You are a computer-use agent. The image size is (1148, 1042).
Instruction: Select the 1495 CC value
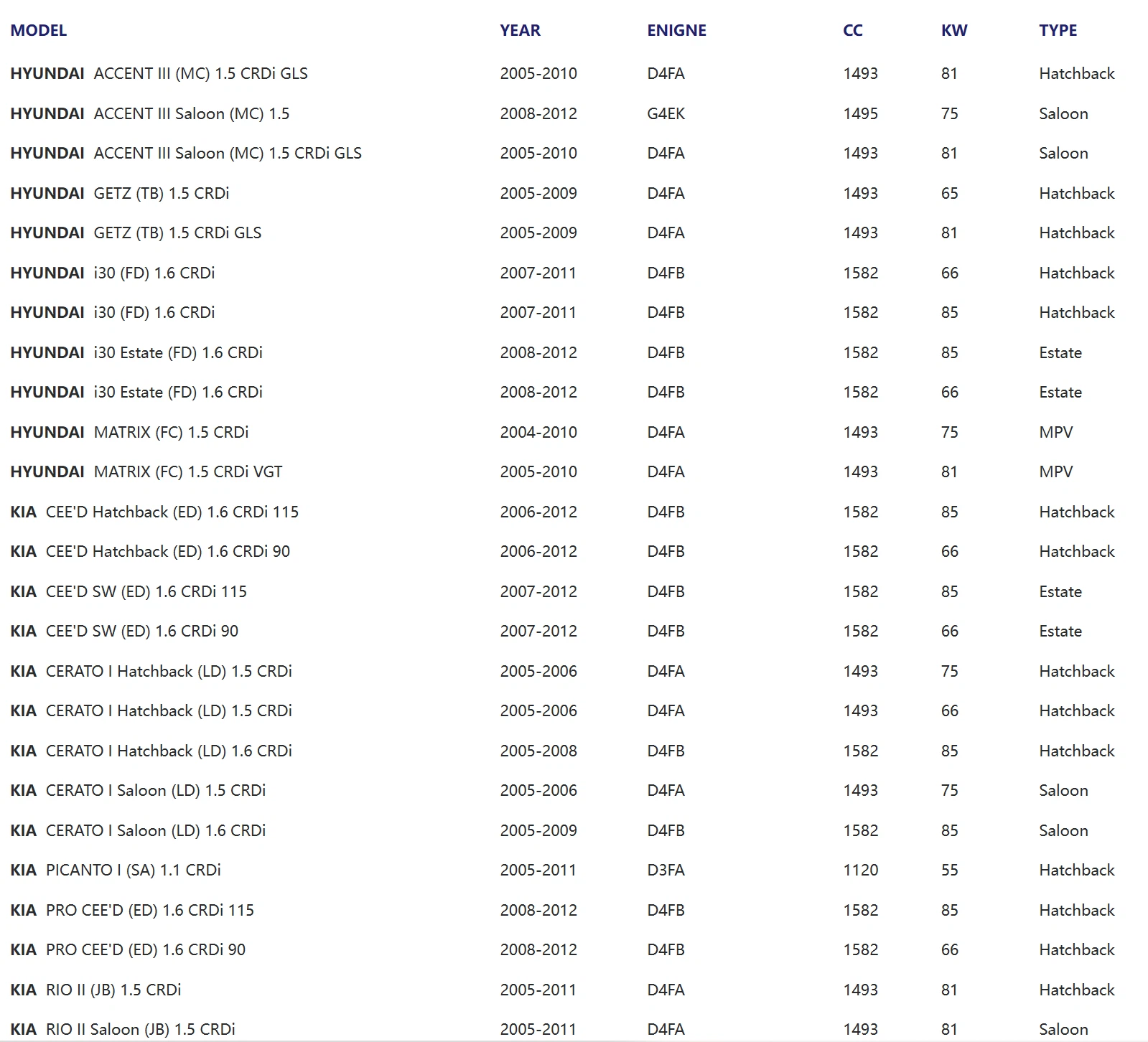[860, 113]
